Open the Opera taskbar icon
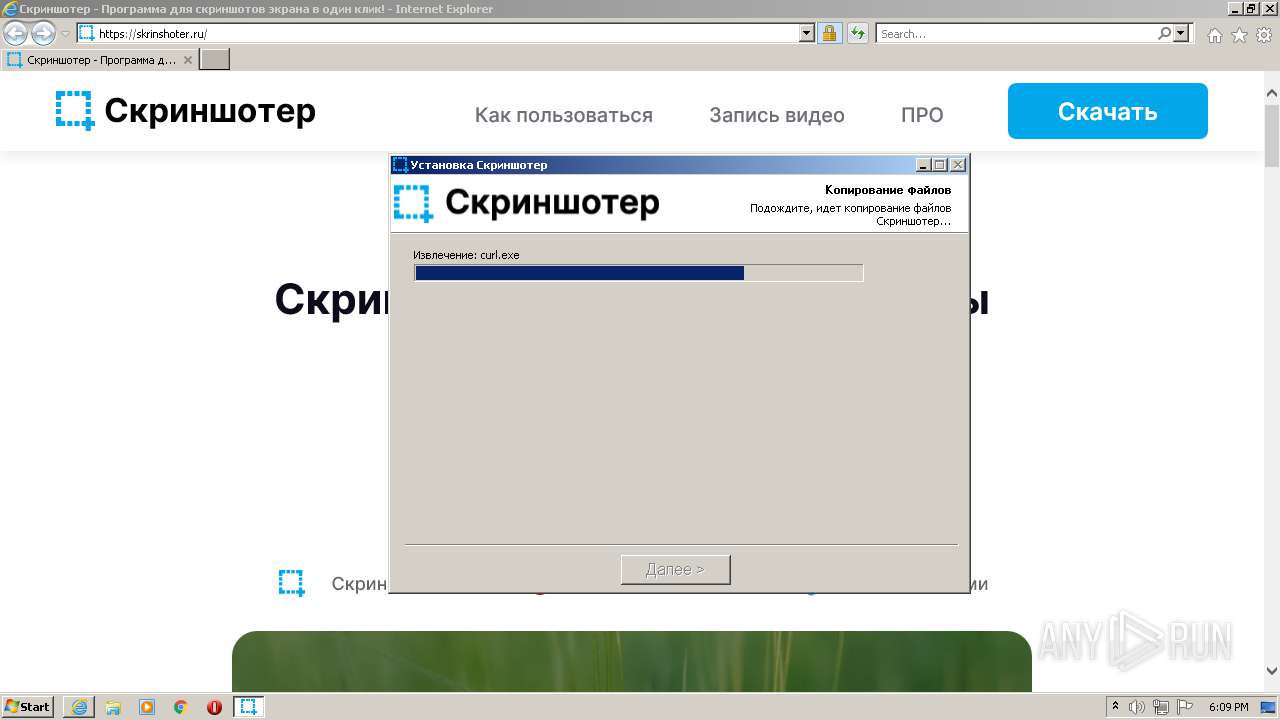Screen dimensions: 1280x720 214,707
